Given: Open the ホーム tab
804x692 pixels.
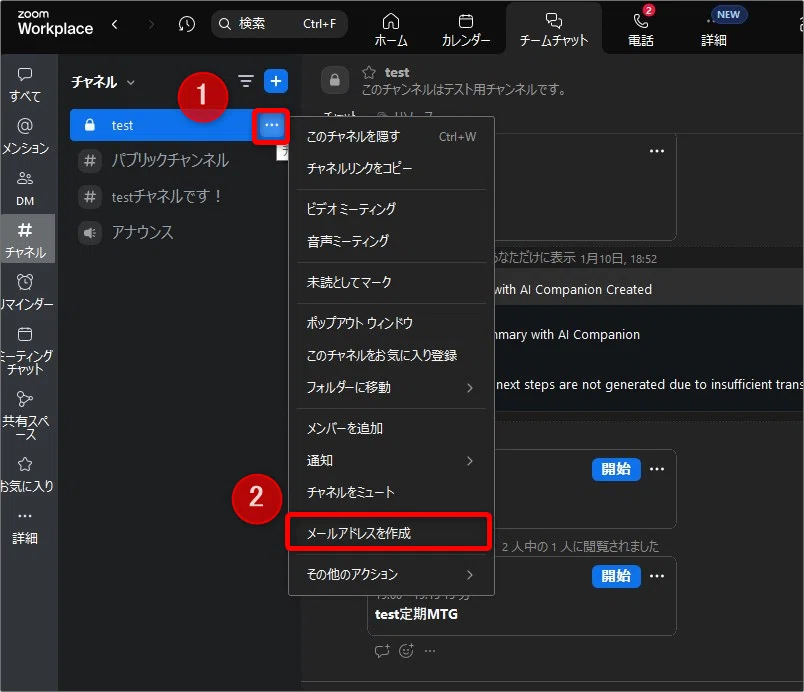Looking at the screenshot, I should click(391, 30).
